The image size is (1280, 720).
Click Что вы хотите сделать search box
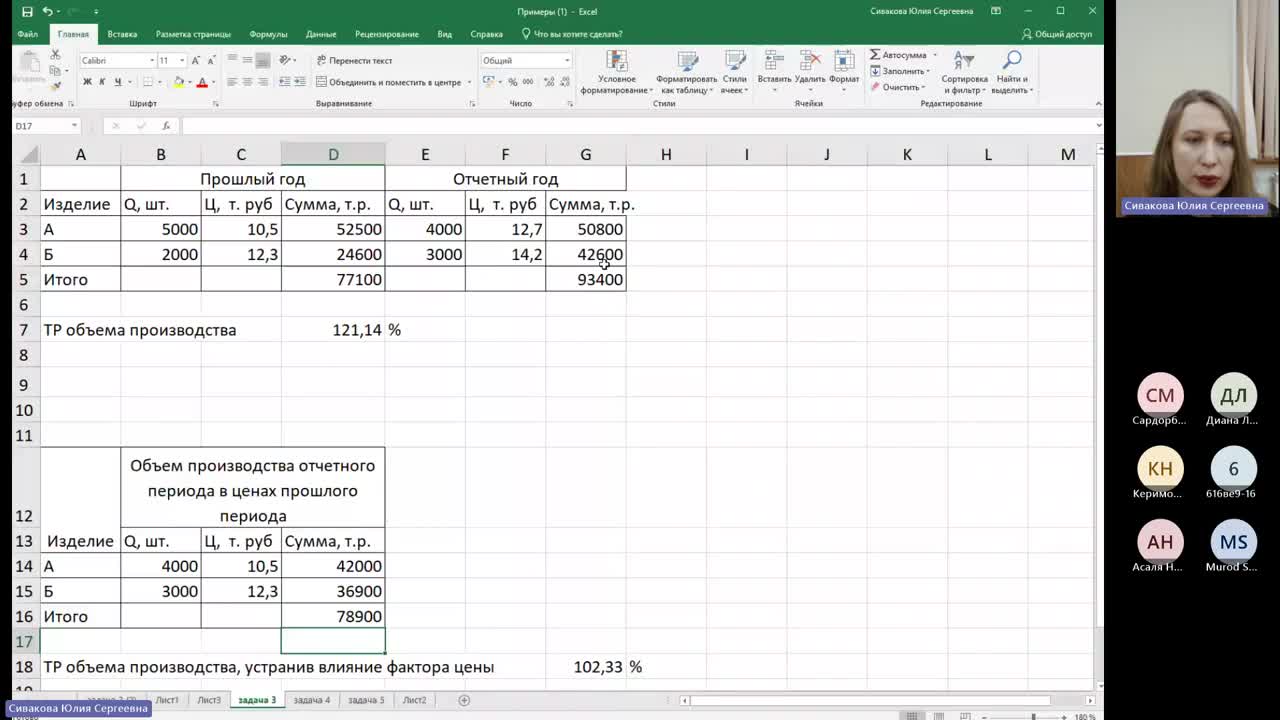point(572,34)
